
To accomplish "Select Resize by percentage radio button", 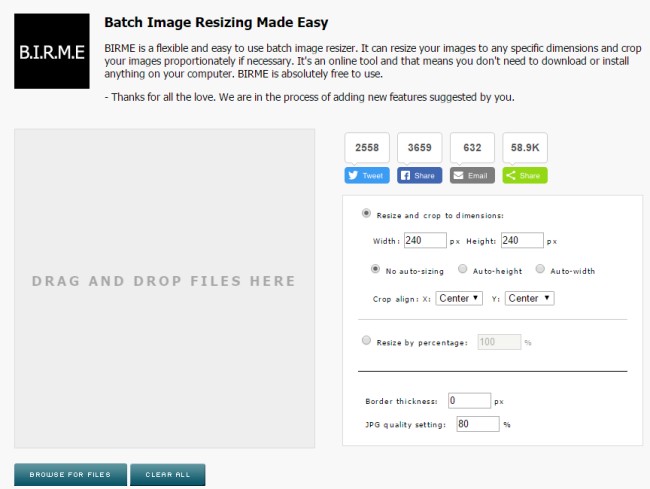I will point(366,340).
